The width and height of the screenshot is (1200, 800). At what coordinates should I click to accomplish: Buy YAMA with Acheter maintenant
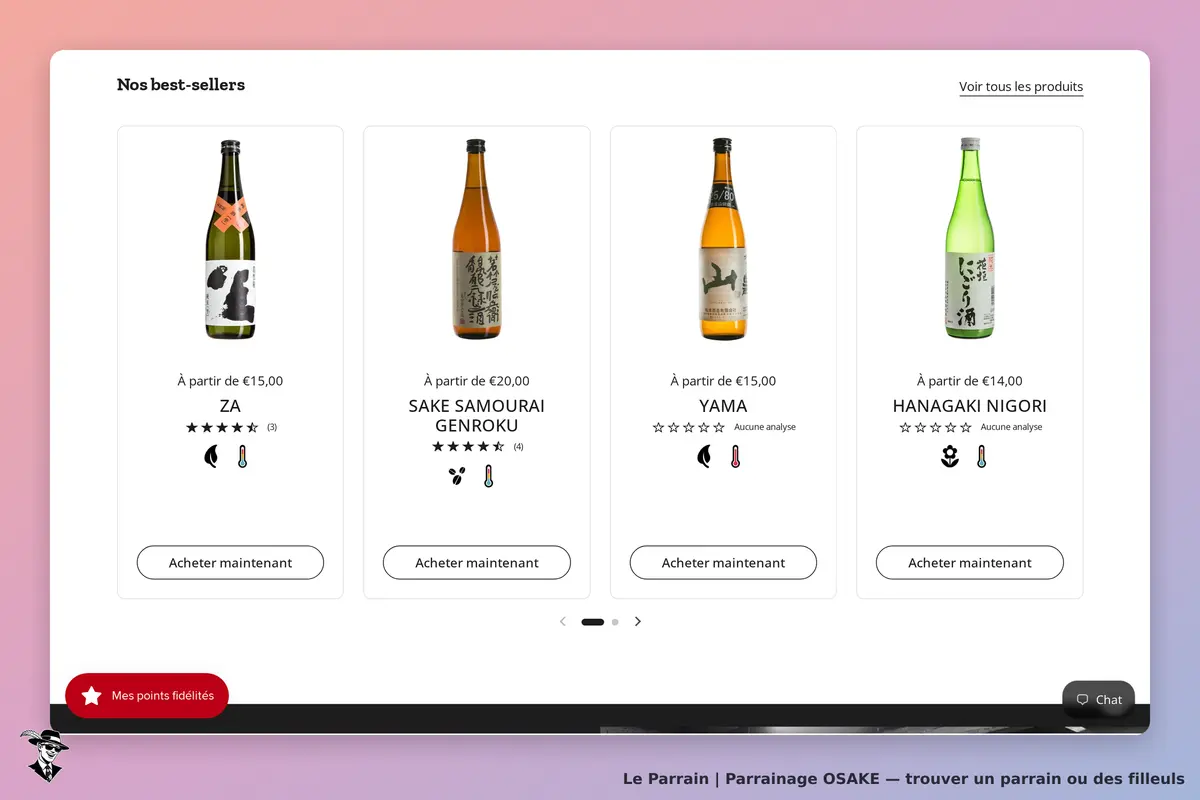[723, 563]
